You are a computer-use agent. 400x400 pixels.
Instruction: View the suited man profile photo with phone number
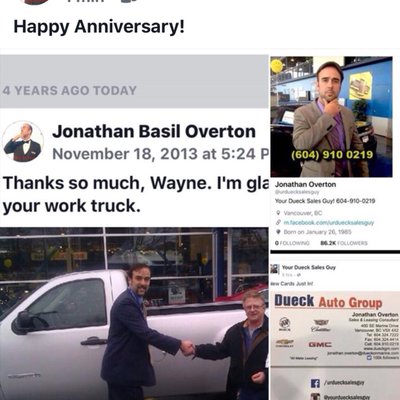(331, 117)
